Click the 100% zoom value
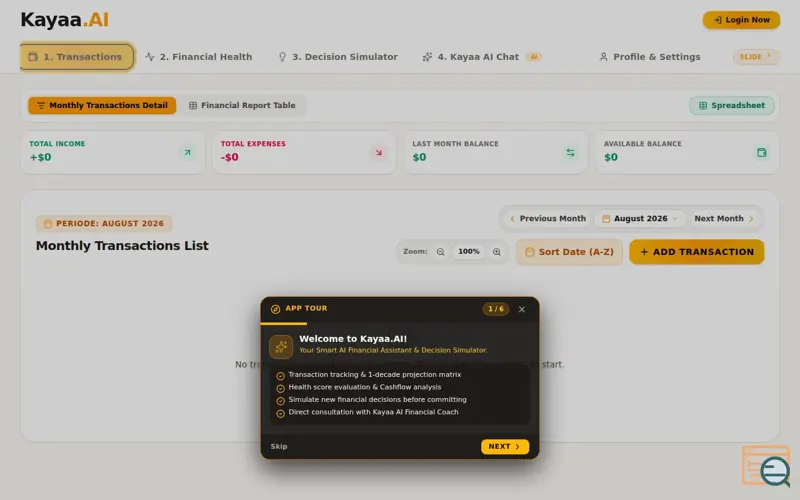The height and width of the screenshot is (500, 800). (468, 252)
